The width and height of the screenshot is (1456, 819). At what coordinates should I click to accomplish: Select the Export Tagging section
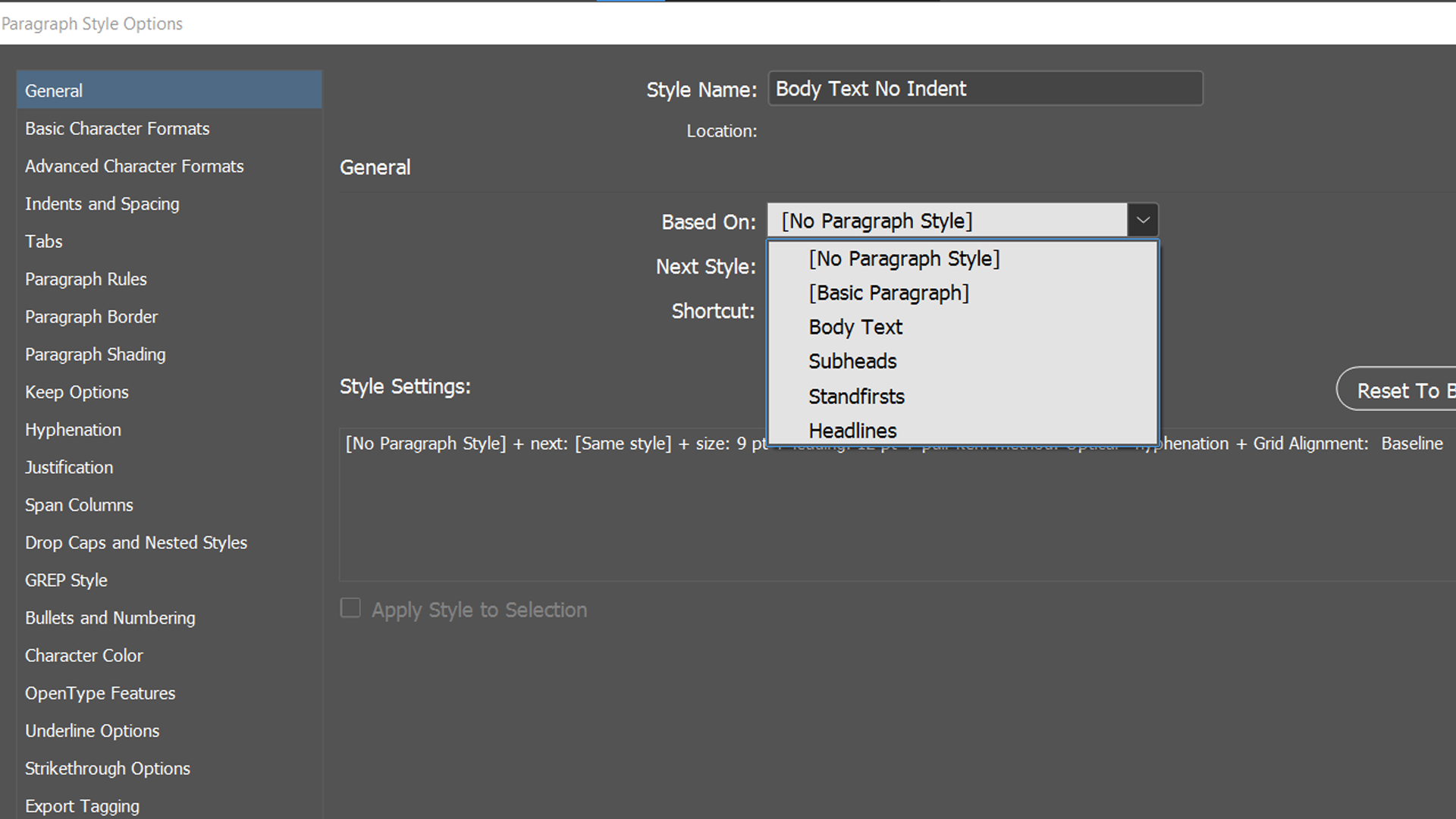click(x=82, y=806)
